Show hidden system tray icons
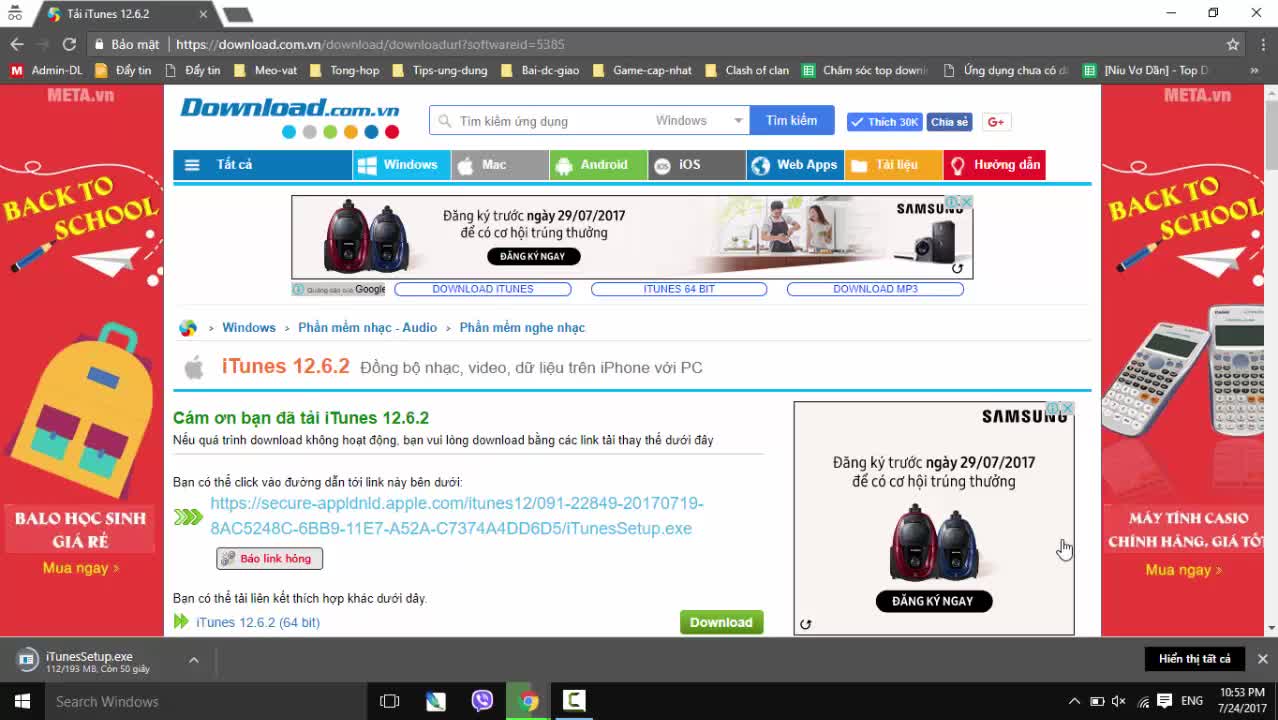Image resolution: width=1278 pixels, height=720 pixels. tap(1074, 701)
